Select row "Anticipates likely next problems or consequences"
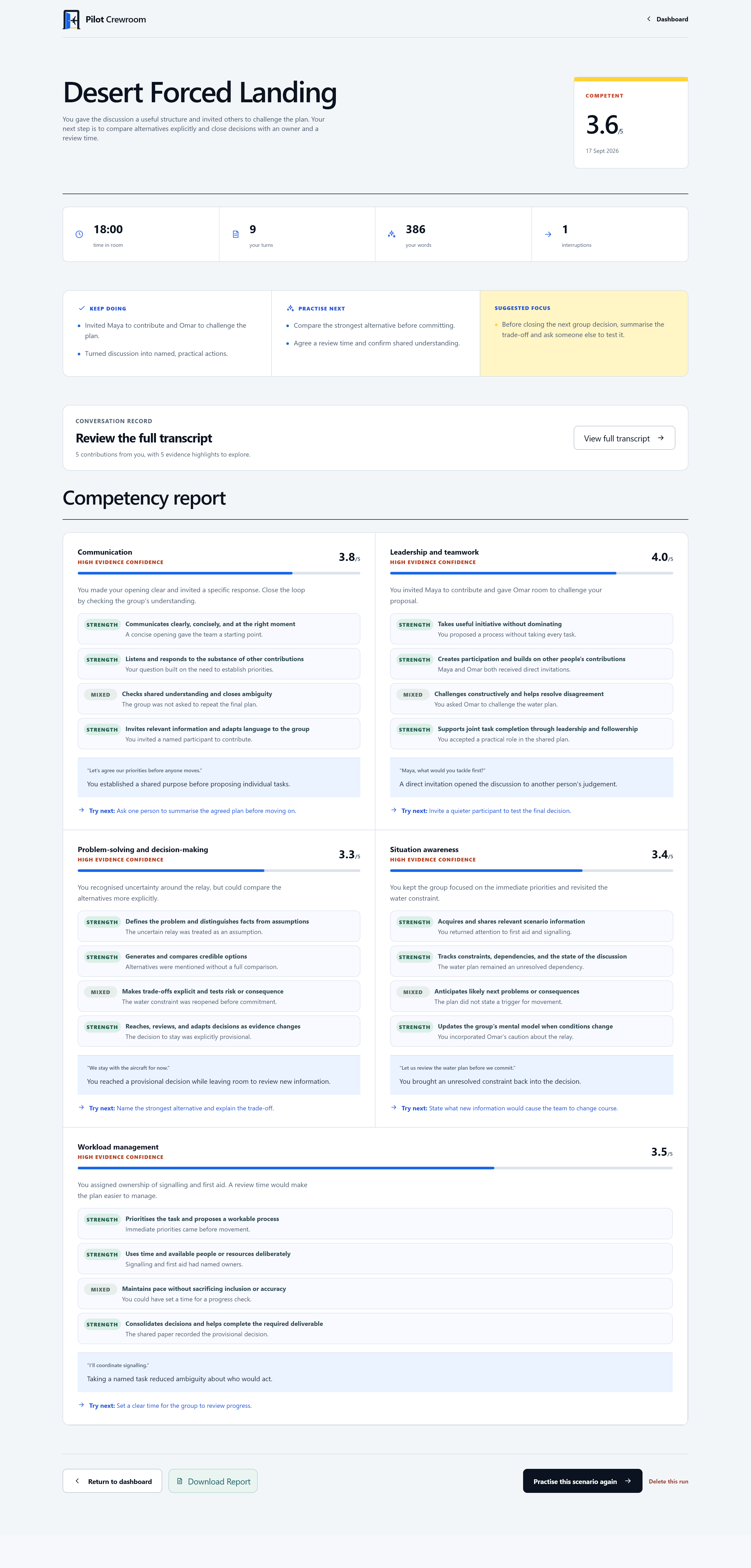751x1568 pixels. click(x=531, y=996)
